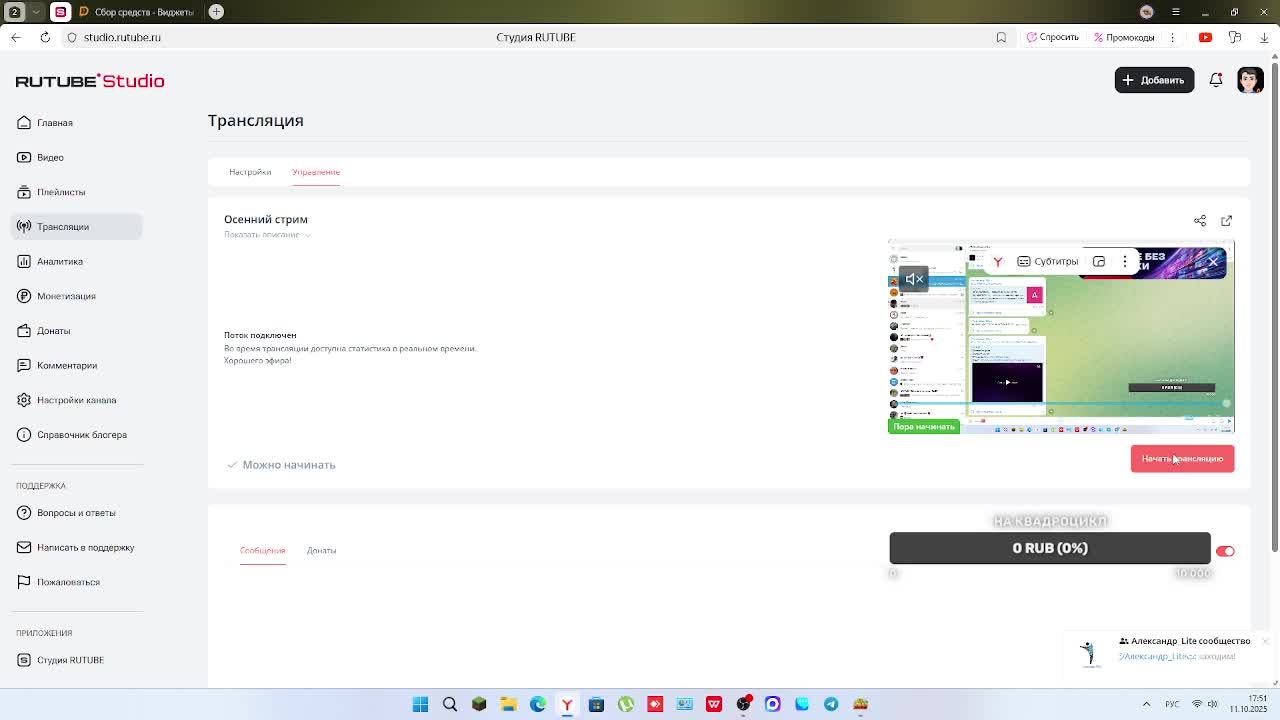
Task: Open Монетизация ruble icon in sidebar
Action: point(24,296)
